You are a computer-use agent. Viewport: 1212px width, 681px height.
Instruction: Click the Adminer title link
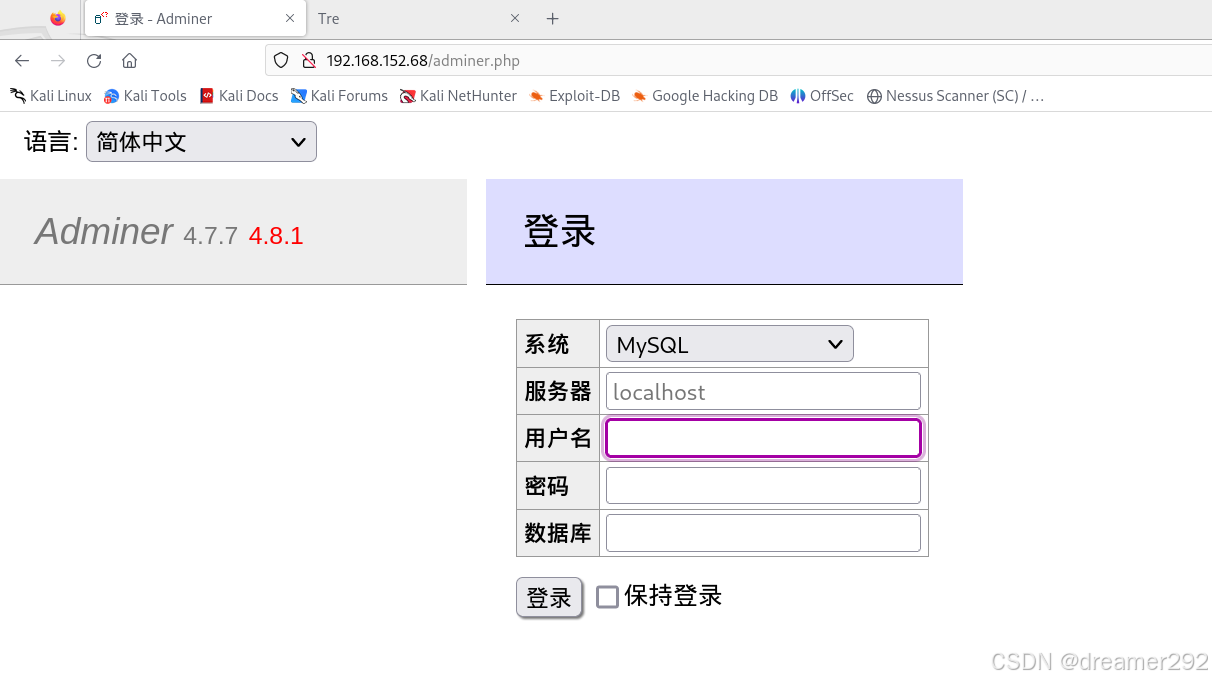104,231
